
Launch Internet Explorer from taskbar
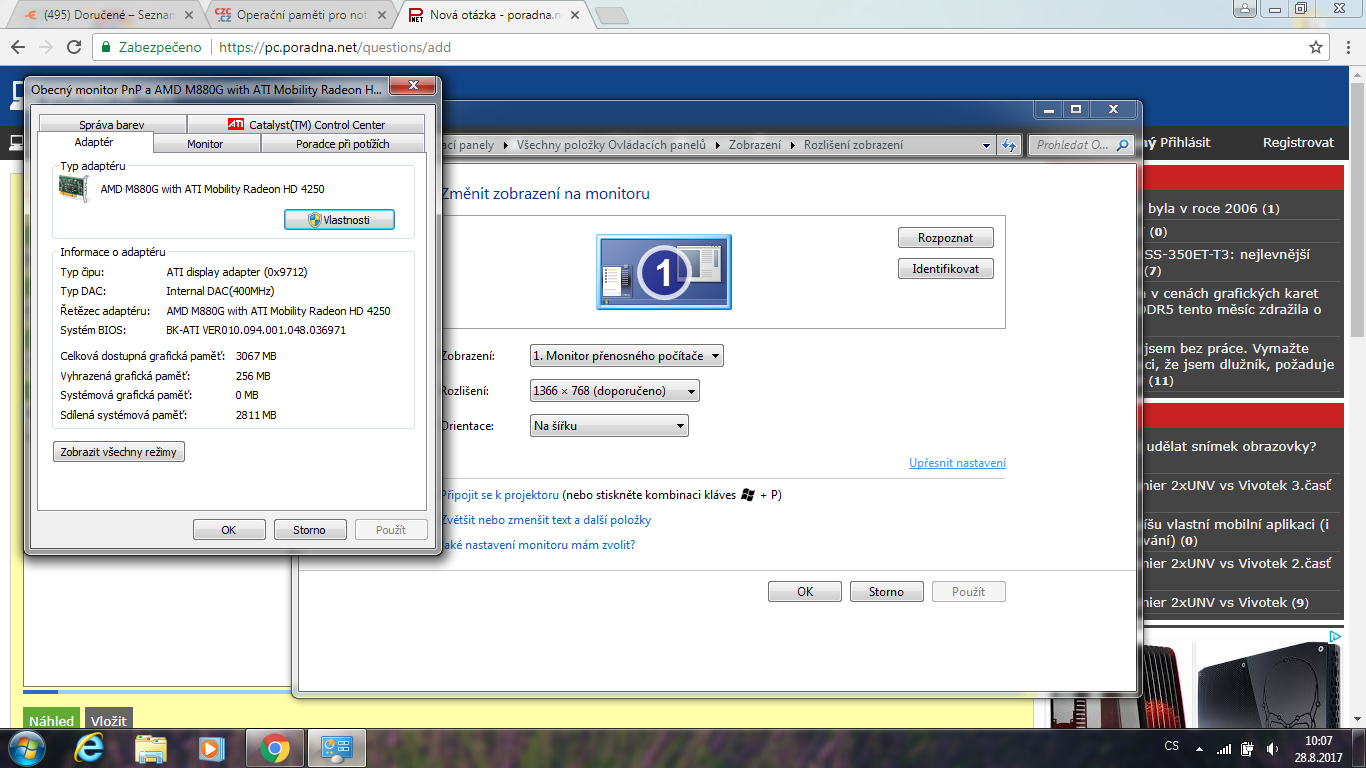click(90, 748)
